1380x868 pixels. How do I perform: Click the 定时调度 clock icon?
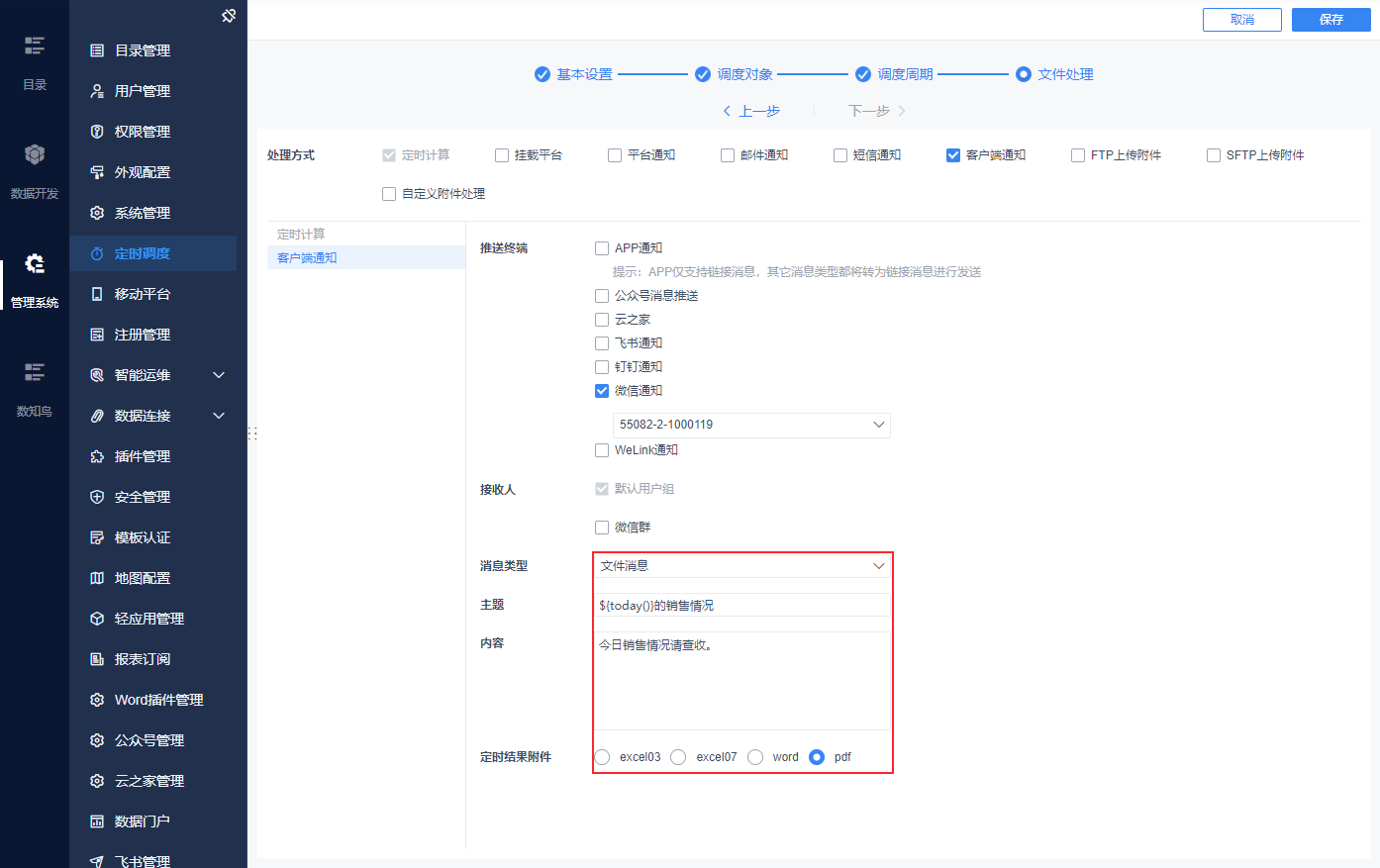pyautogui.click(x=97, y=253)
